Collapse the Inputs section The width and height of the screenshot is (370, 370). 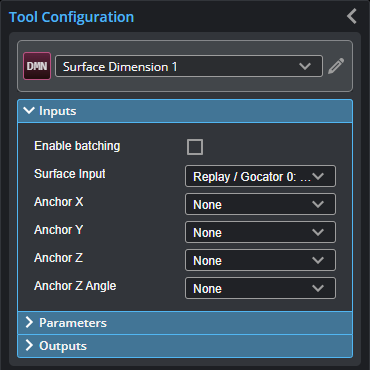[185, 111]
